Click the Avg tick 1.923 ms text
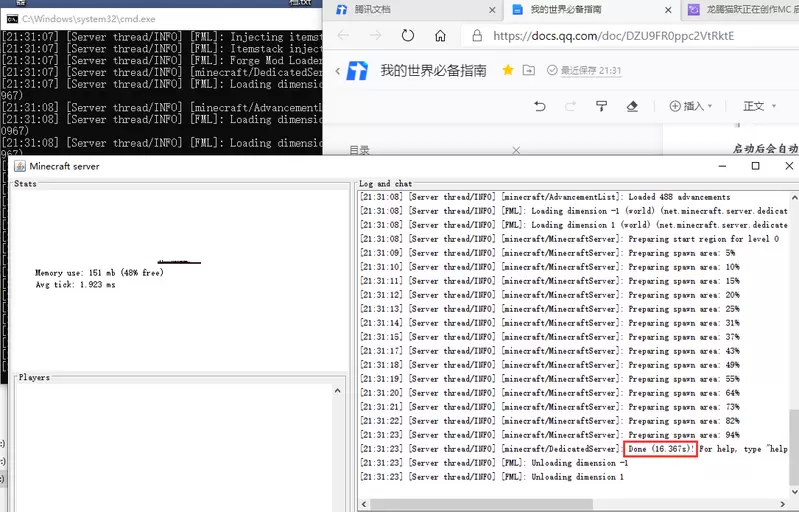The height and width of the screenshot is (512, 799). tap(75, 285)
